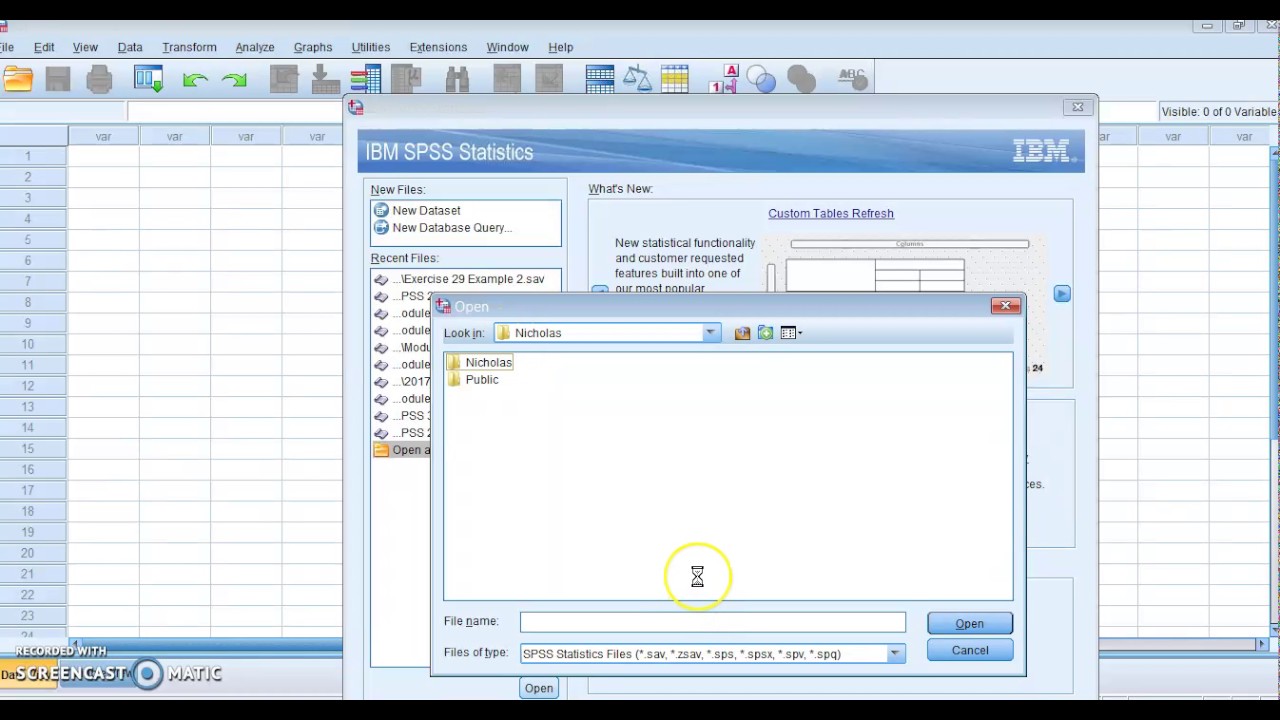This screenshot has height=720, width=1280.
Task: Open the Window menu
Action: (x=507, y=47)
